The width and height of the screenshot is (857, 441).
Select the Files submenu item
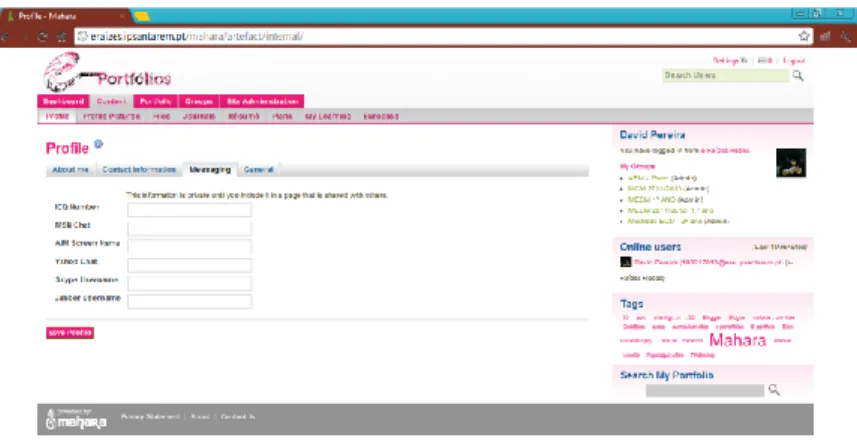(x=162, y=116)
